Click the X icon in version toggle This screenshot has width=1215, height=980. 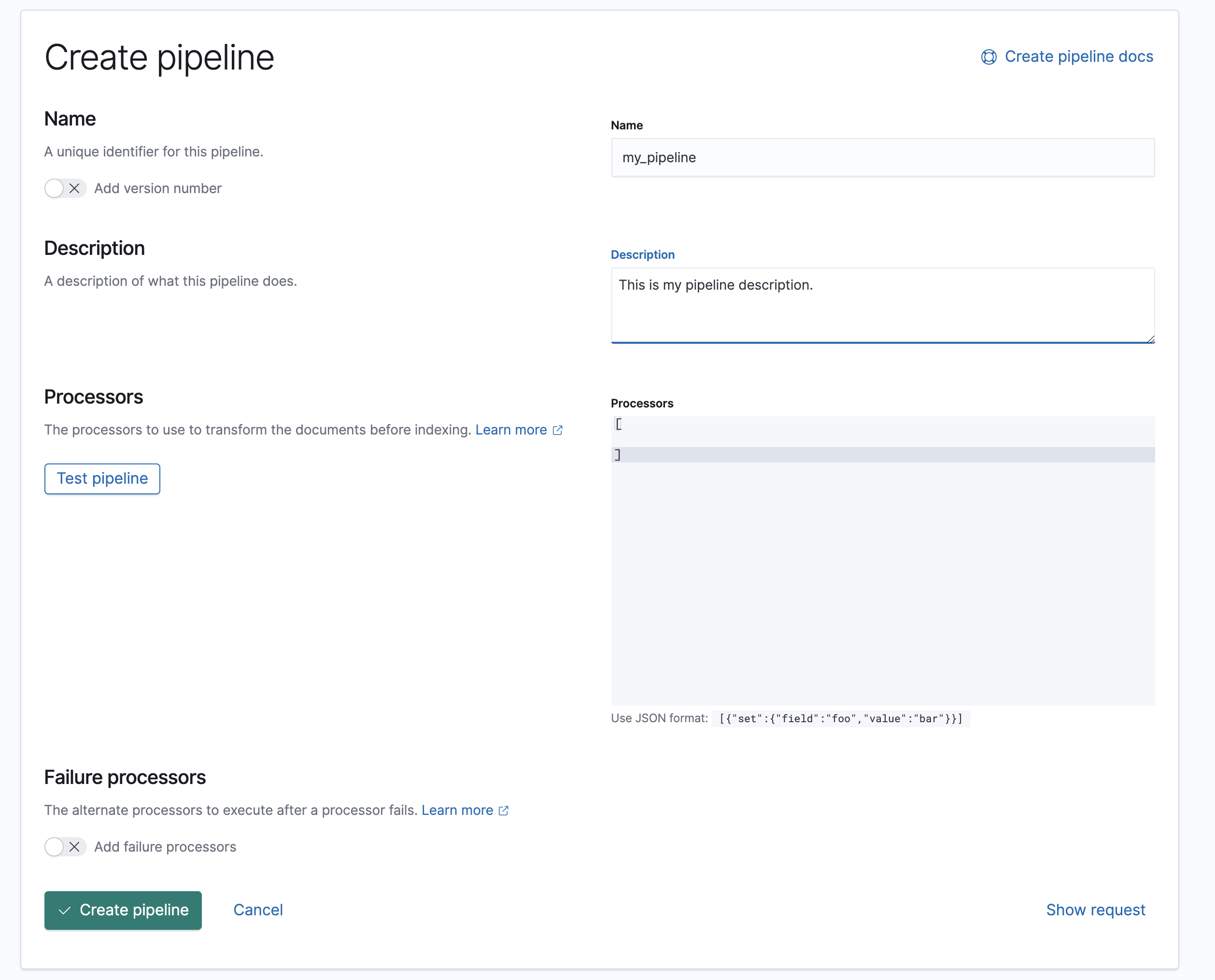click(x=74, y=189)
